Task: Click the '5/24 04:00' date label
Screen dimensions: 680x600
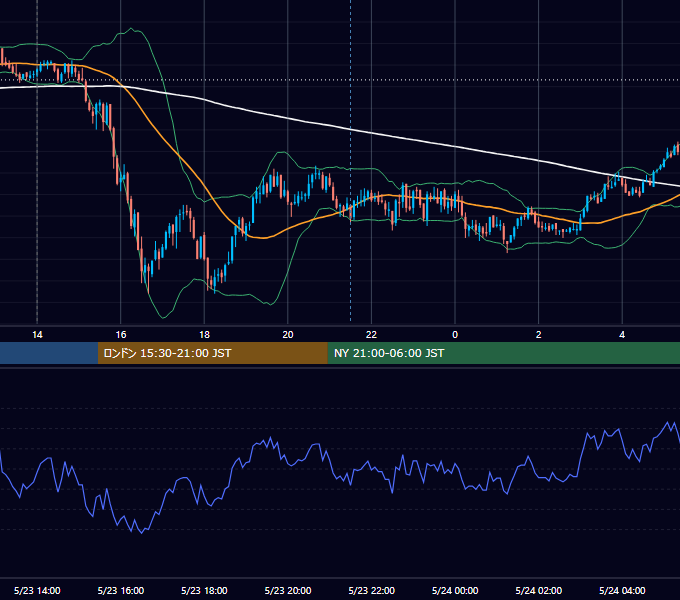Action: click(x=622, y=590)
